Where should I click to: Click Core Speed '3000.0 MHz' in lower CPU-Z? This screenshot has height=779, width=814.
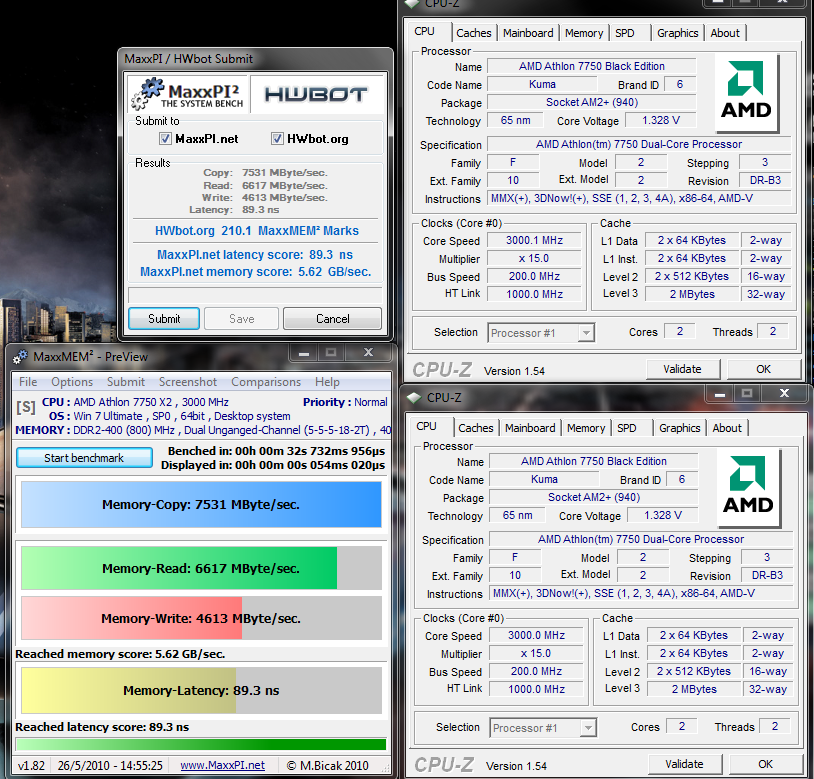(x=536, y=635)
